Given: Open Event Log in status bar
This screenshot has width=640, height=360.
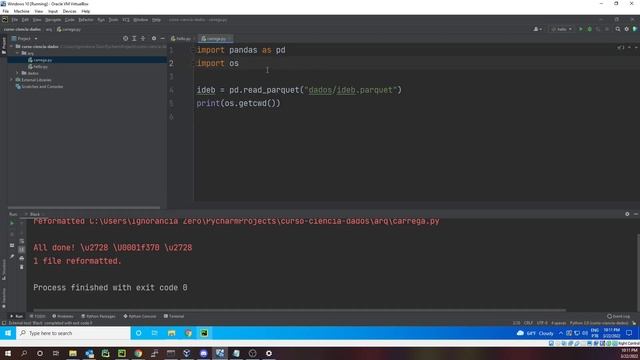Looking at the screenshot, I should [x=618, y=316].
